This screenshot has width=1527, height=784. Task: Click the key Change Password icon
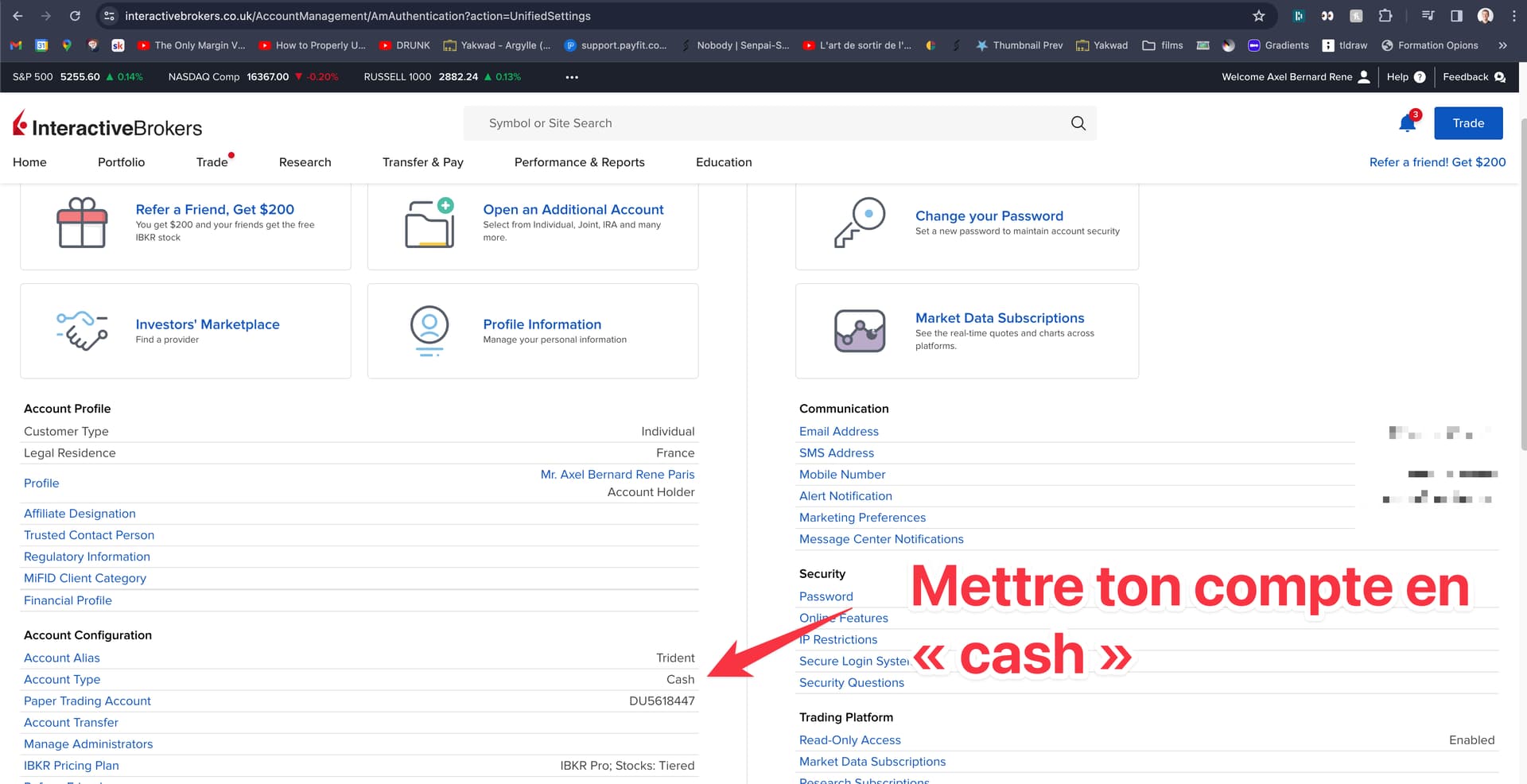pos(860,223)
